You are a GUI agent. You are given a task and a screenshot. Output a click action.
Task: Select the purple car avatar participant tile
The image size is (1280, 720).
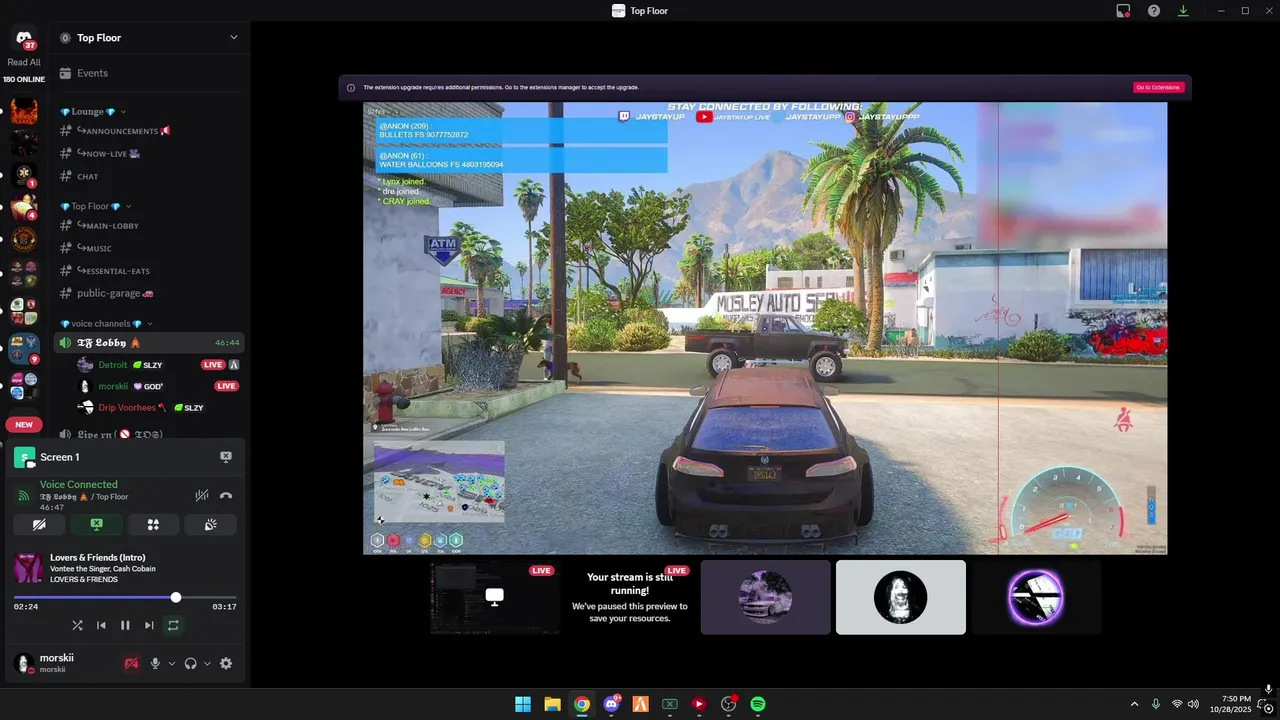tap(765, 597)
